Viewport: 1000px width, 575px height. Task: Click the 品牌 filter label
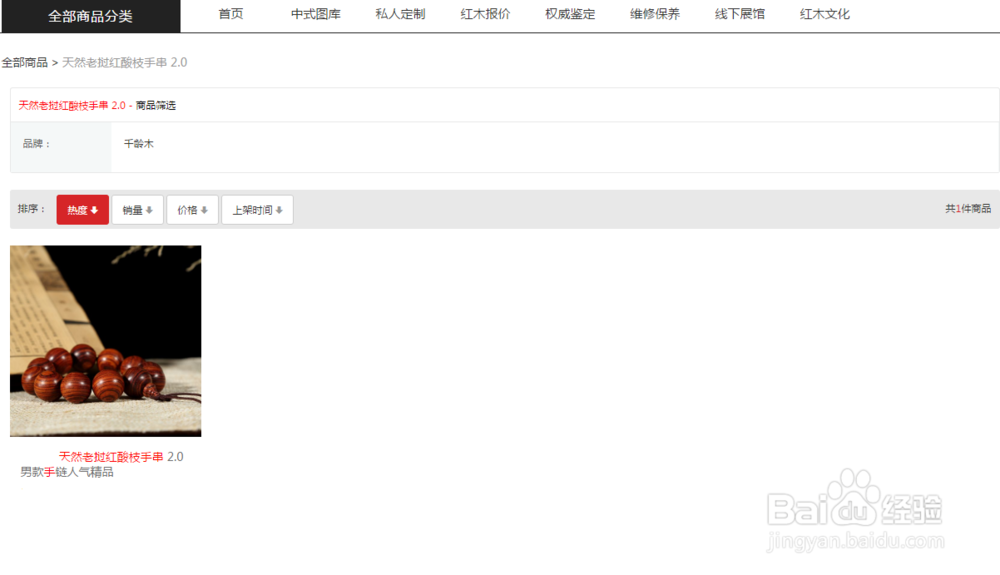[x=36, y=144]
